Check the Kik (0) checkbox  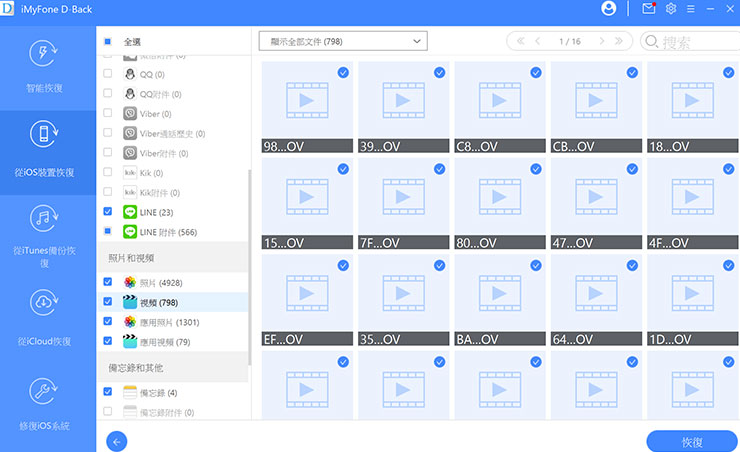pos(108,172)
